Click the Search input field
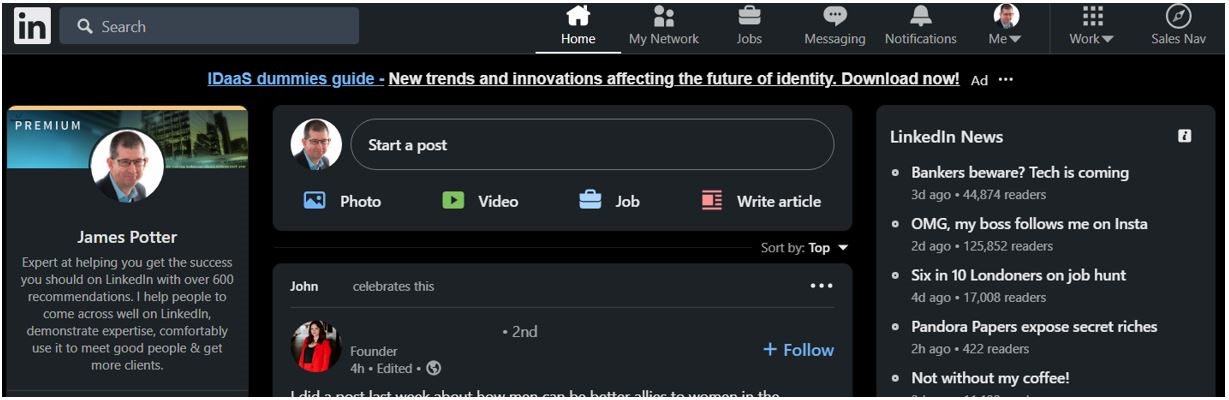This screenshot has width=1229, height=400. click(209, 26)
